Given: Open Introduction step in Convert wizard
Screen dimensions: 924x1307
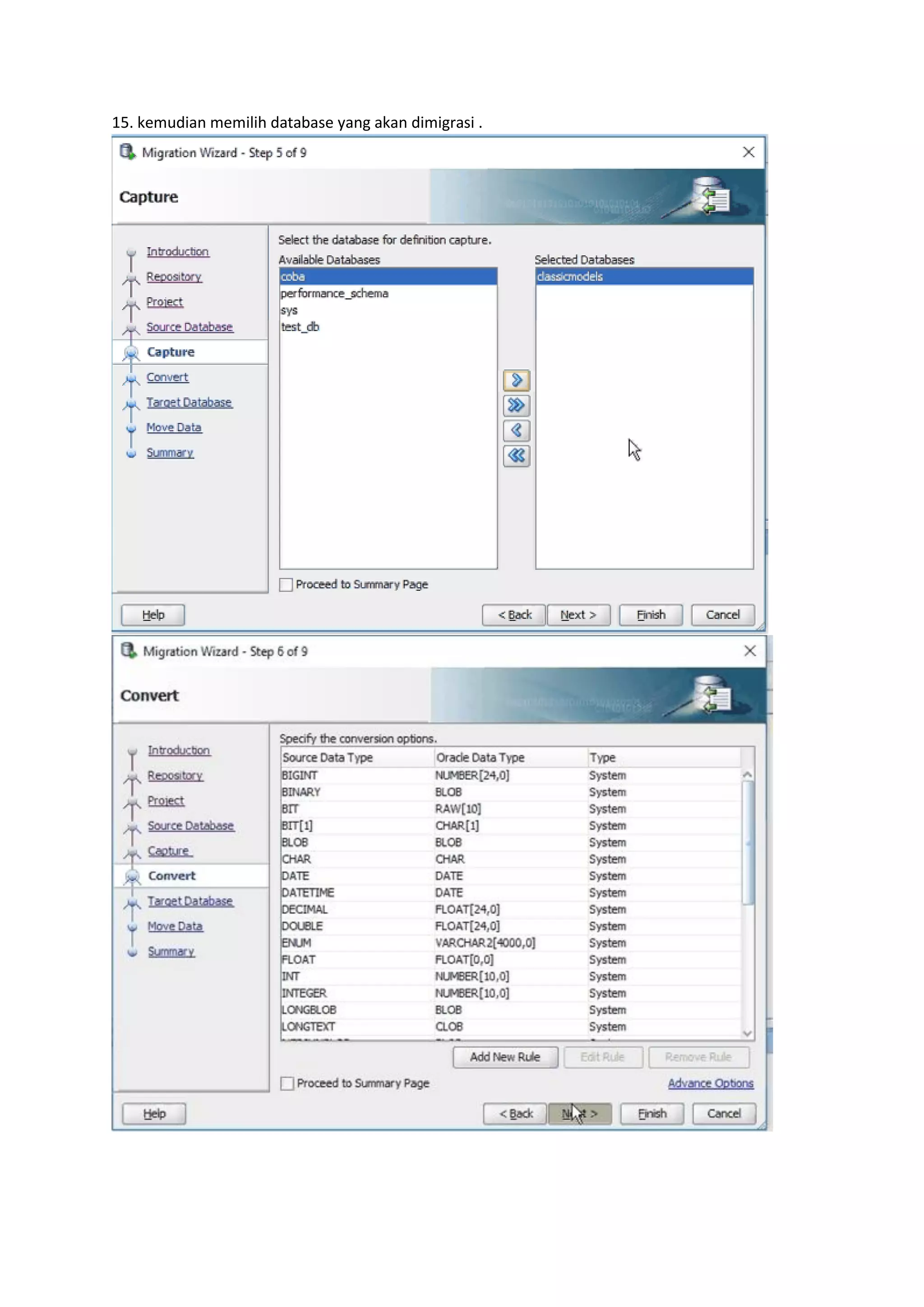Looking at the screenshot, I should (179, 750).
